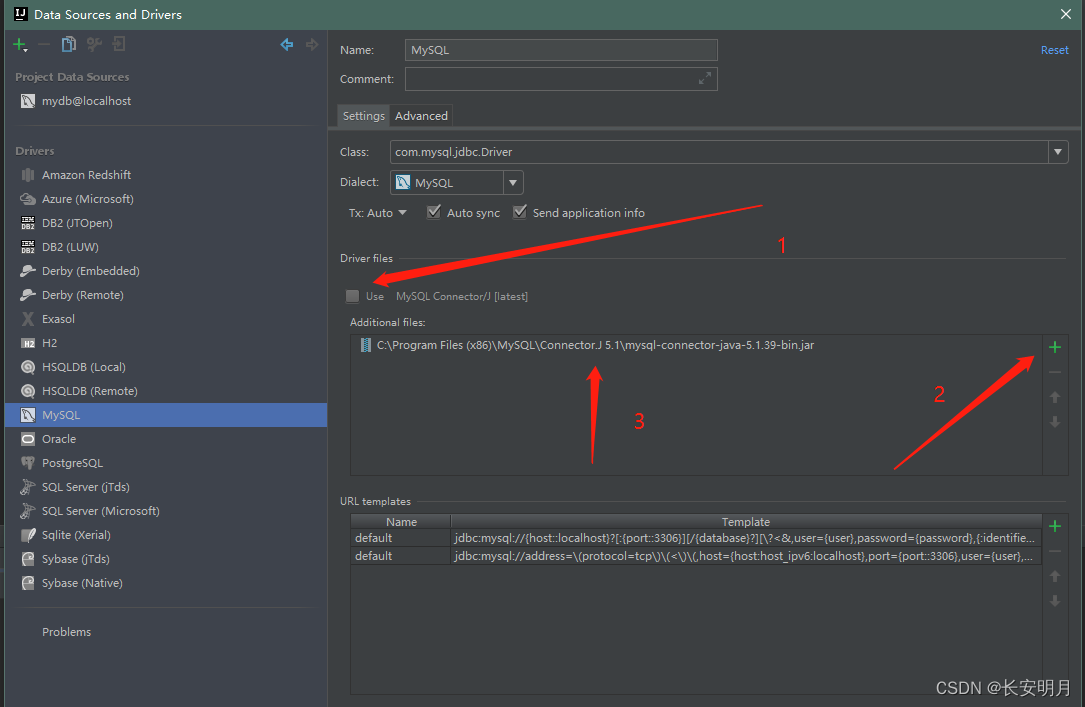Select the PostgreSQL driver

coord(166,463)
